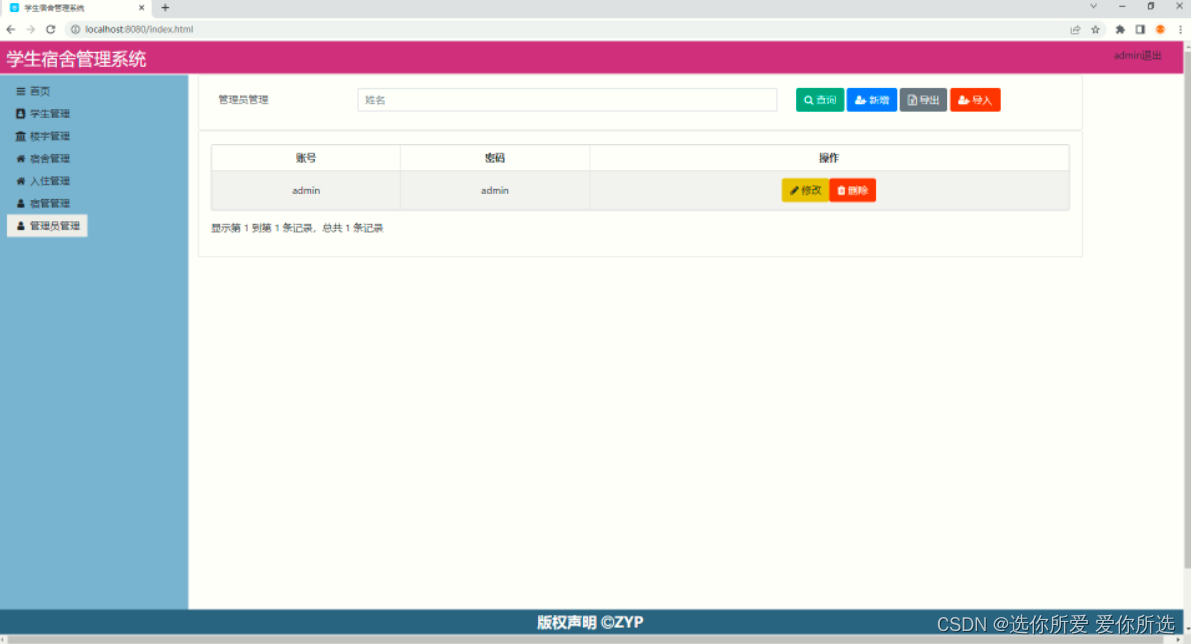The width and height of the screenshot is (1191, 644).
Task: Click the browser back arrow
Action: point(11,30)
